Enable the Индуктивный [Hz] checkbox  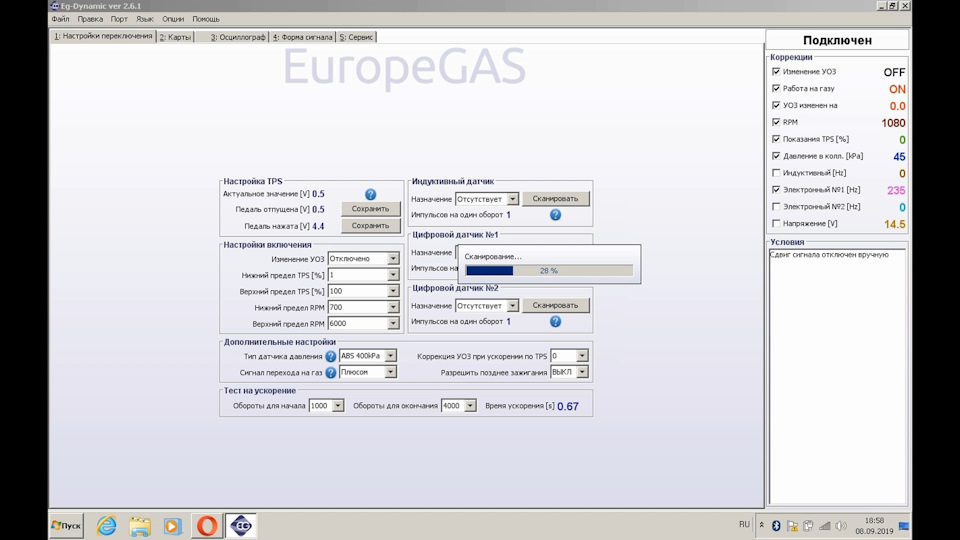tap(776, 173)
